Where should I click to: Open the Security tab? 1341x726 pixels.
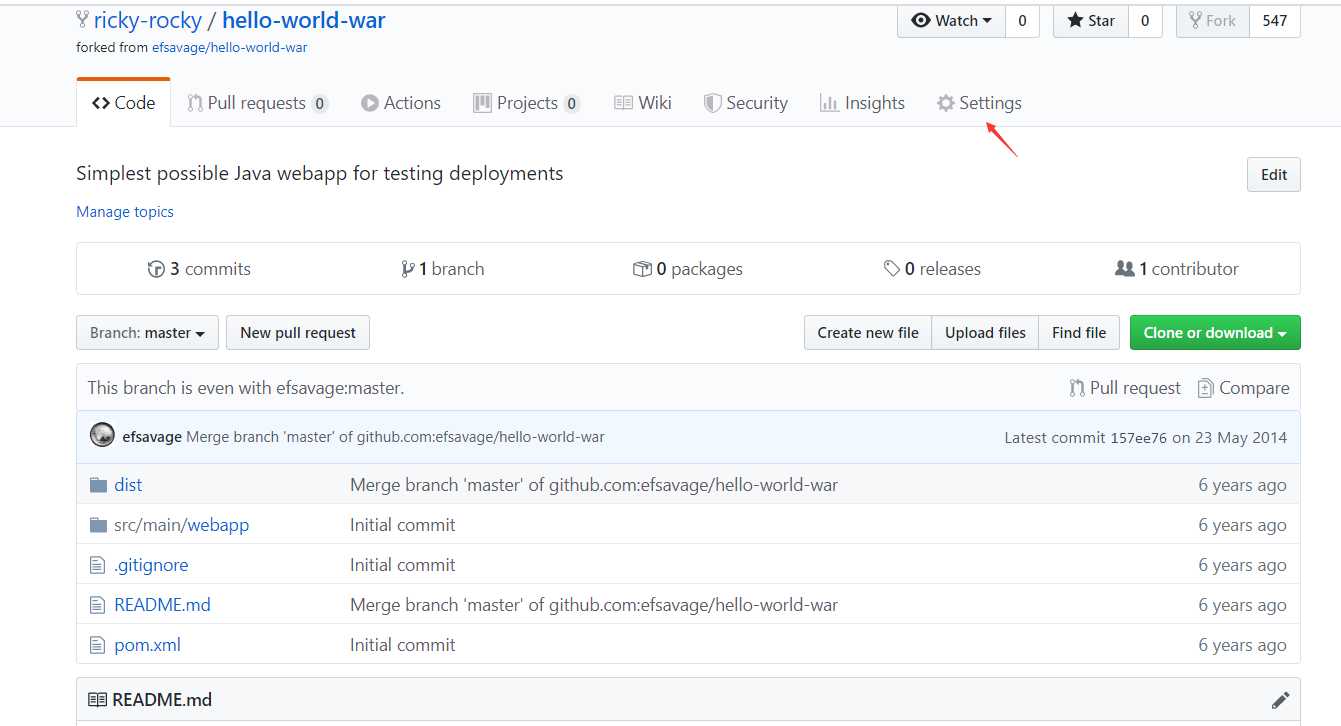coord(746,103)
